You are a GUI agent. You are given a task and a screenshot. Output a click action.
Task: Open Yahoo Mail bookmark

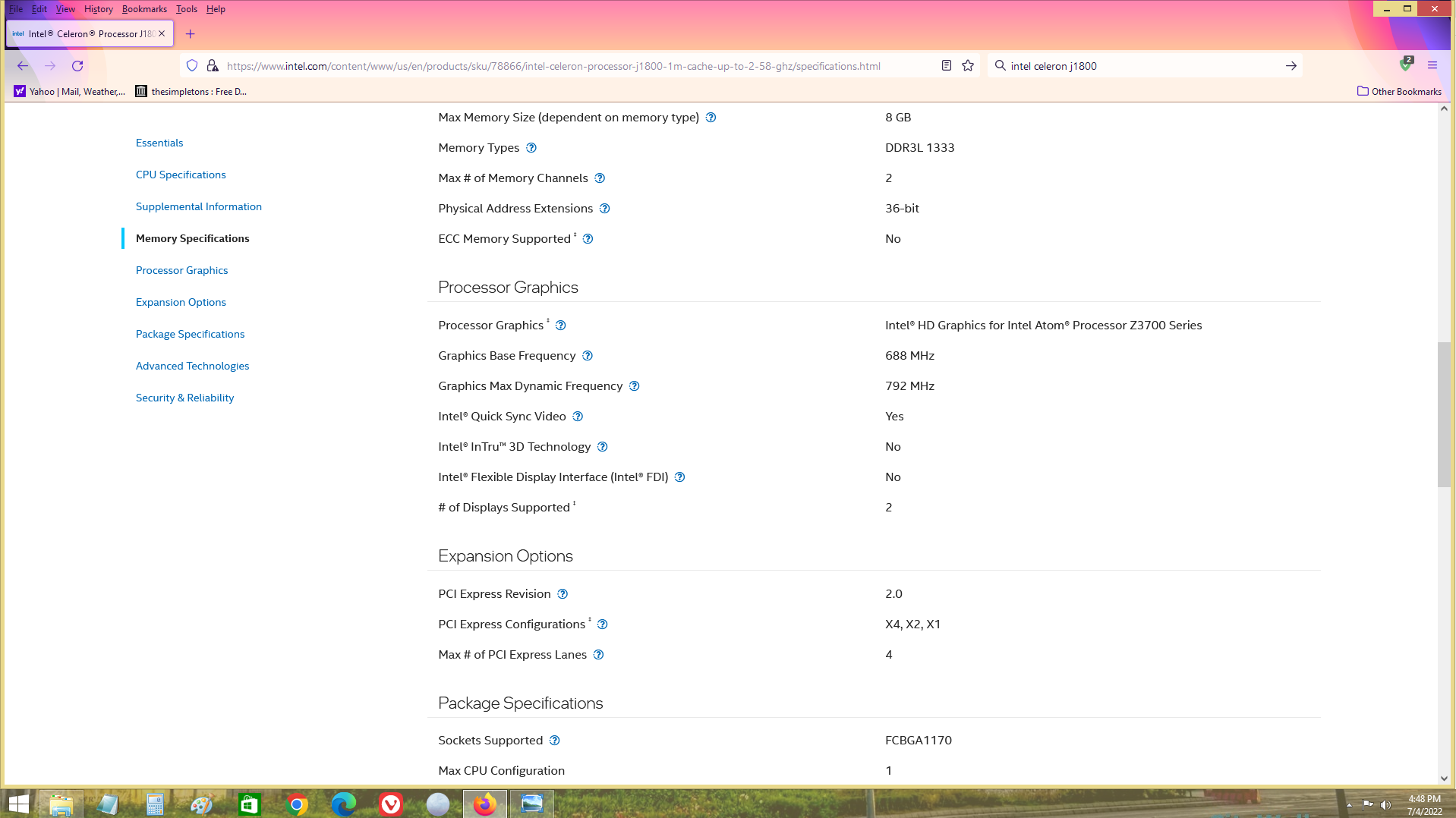click(x=69, y=92)
